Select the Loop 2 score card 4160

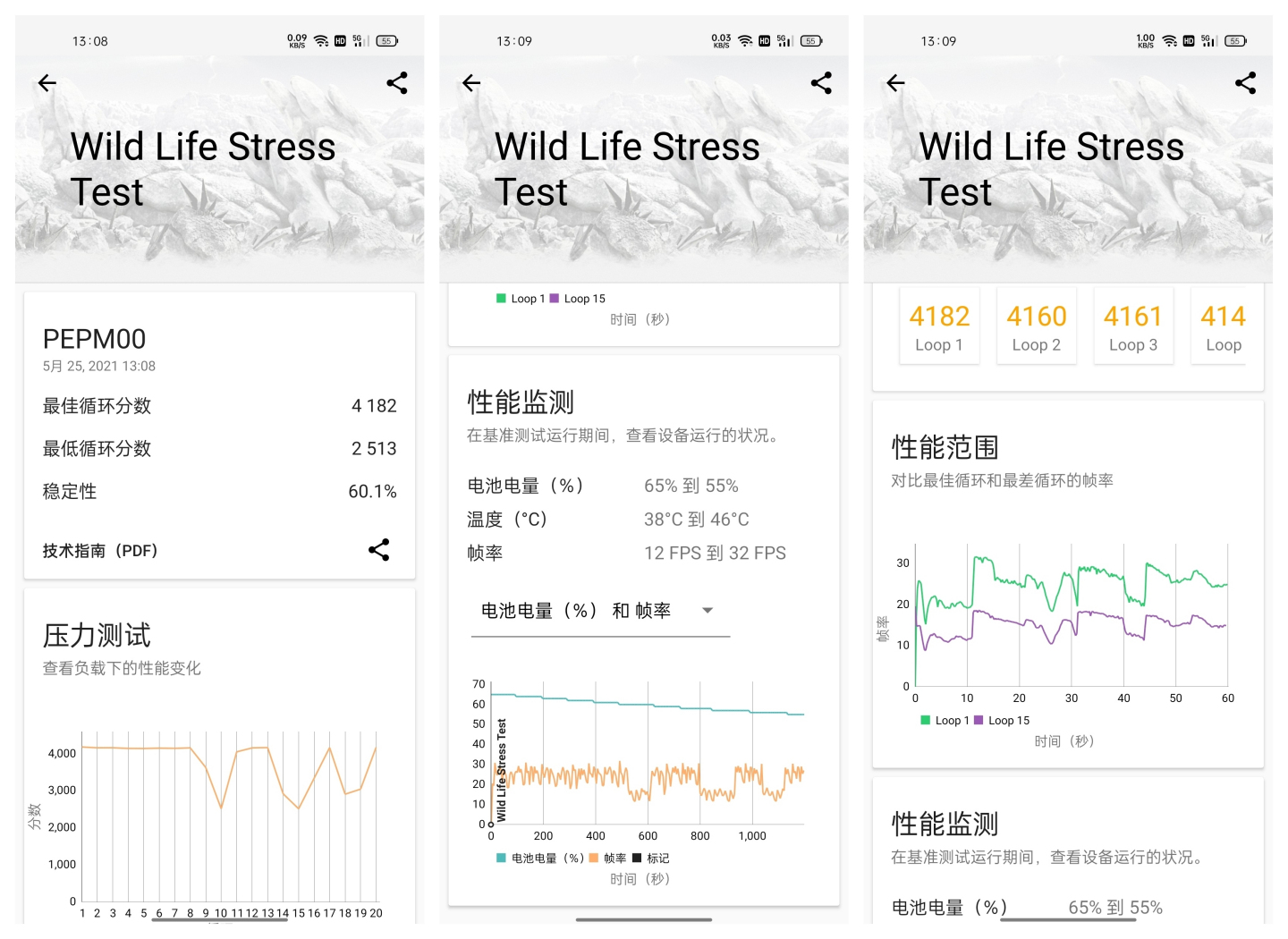pyautogui.click(x=1037, y=327)
